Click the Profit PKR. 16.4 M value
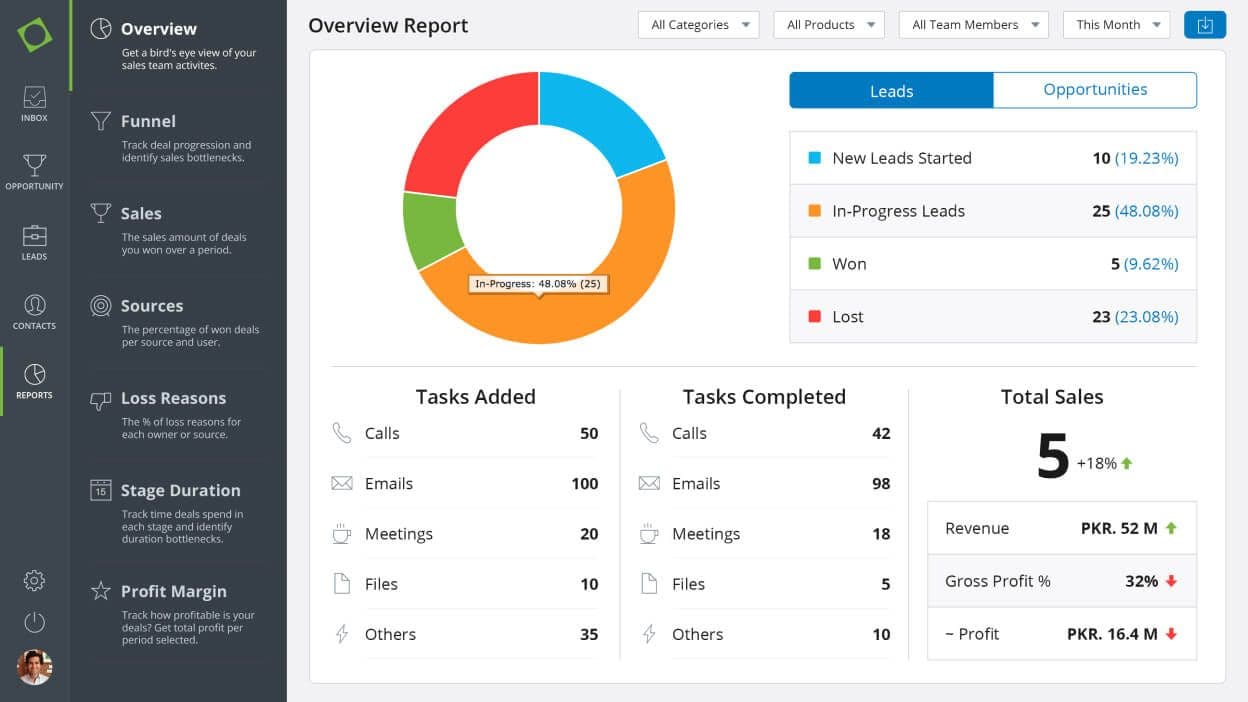The image size is (1248, 702). (x=1112, y=634)
